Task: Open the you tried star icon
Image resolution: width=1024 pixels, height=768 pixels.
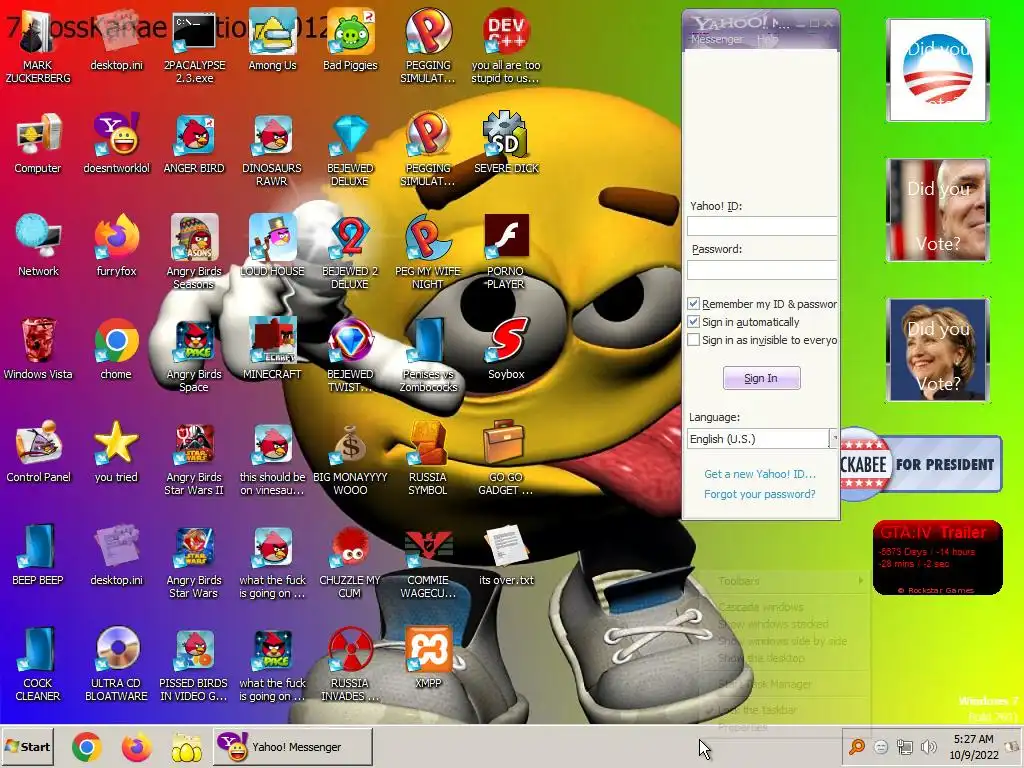Action: (x=116, y=453)
